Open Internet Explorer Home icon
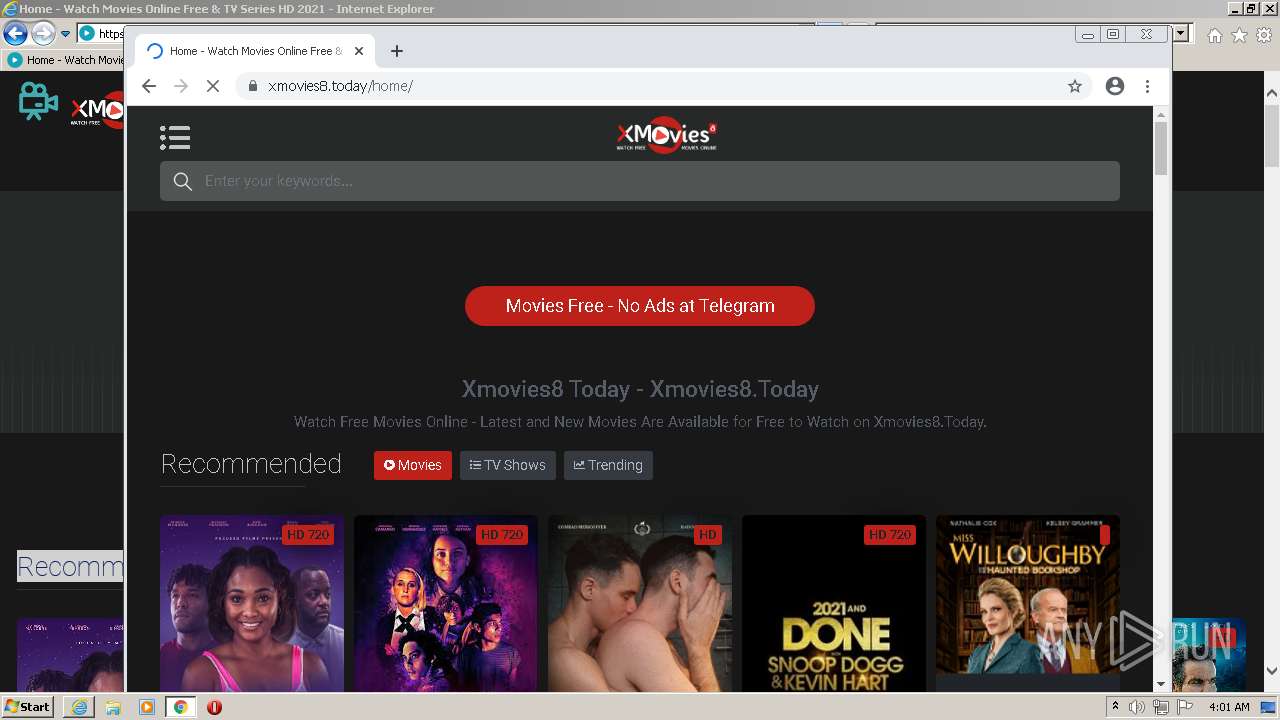Image resolution: width=1280 pixels, height=720 pixels. click(x=1215, y=35)
